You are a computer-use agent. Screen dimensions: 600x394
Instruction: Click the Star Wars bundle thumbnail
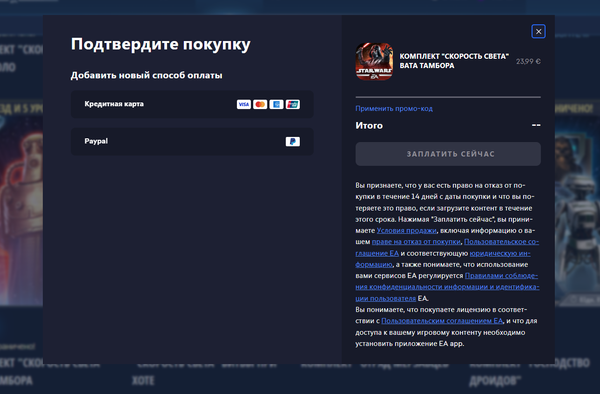pyautogui.click(x=374, y=61)
